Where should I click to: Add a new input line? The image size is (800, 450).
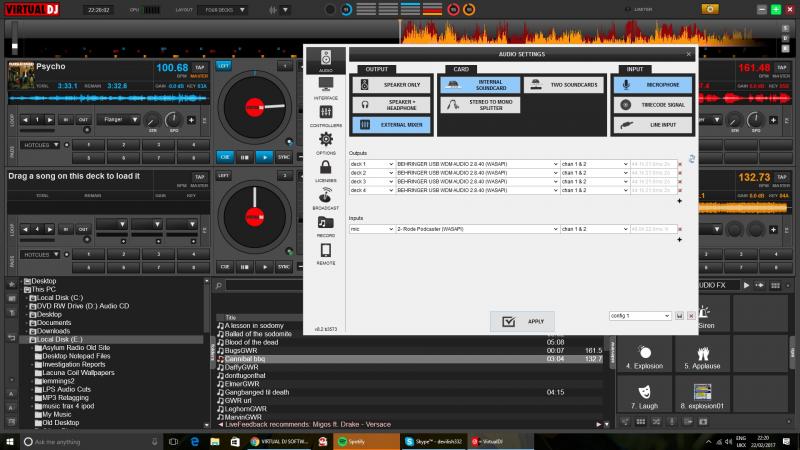click(x=680, y=240)
